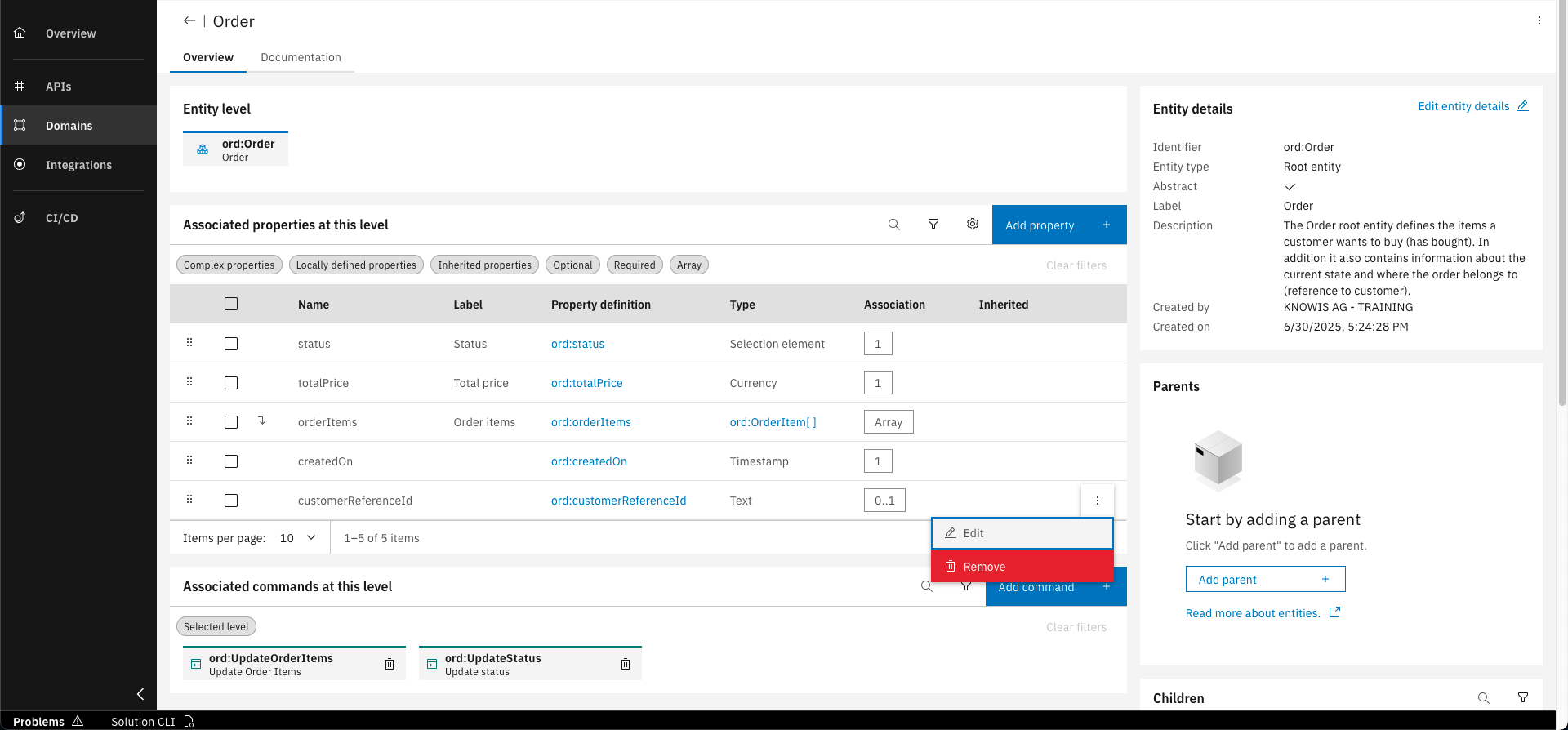Viewport: 1568px width, 730px height.
Task: Toggle the select-all checkbox in table header
Action: (x=231, y=304)
